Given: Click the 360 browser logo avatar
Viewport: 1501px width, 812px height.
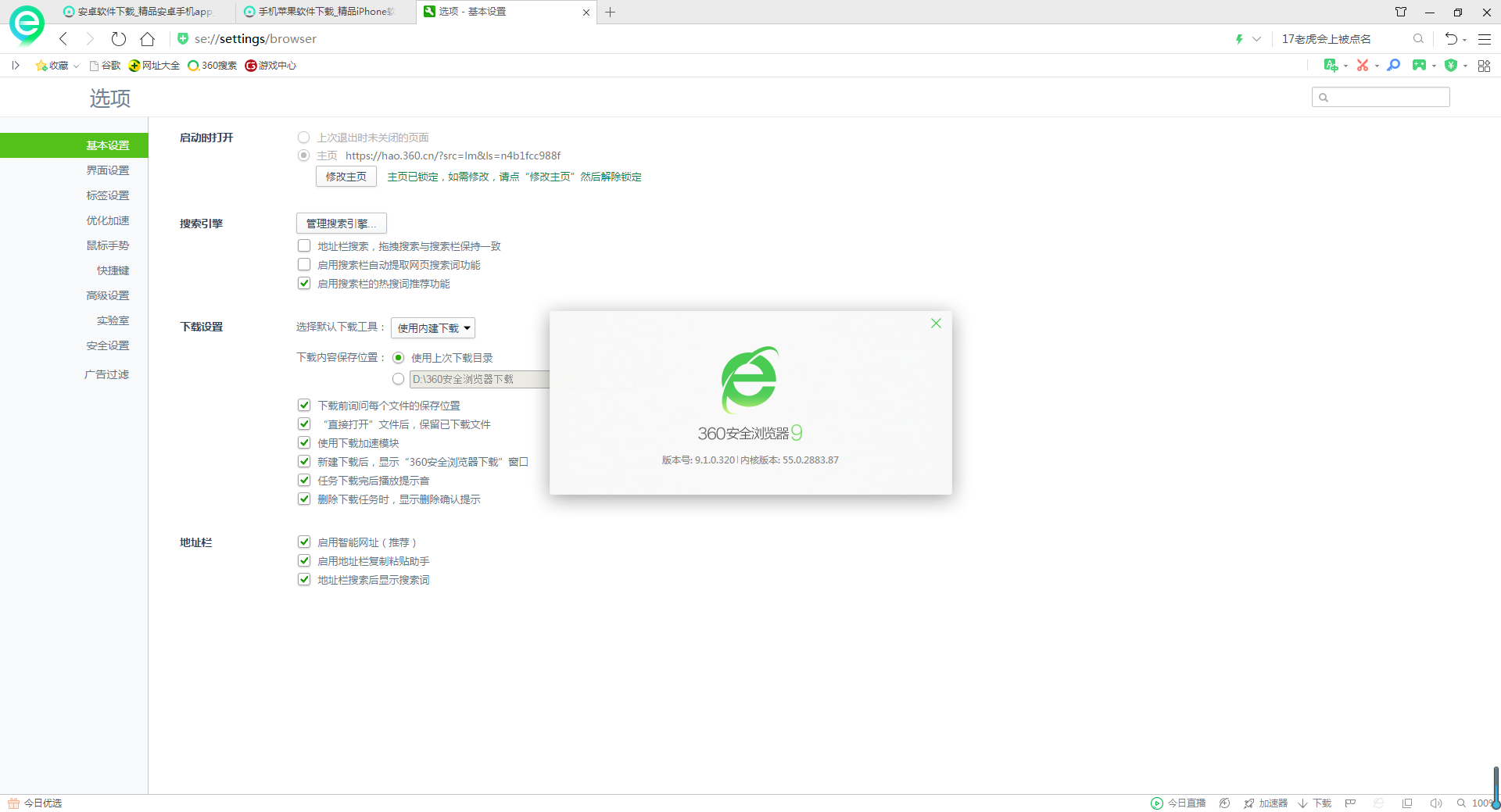Looking at the screenshot, I should (x=27, y=25).
